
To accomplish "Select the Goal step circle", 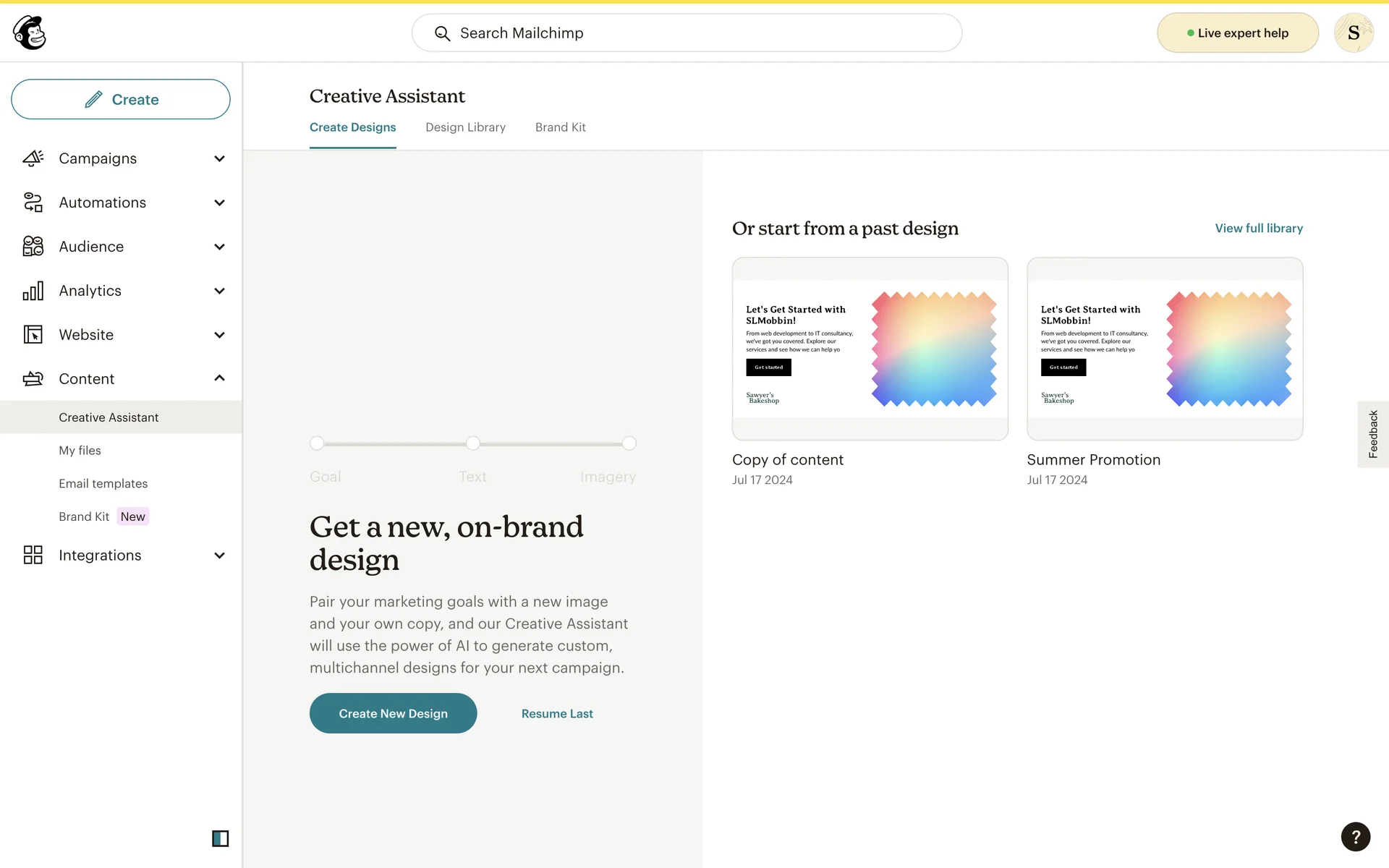I will coord(317,443).
